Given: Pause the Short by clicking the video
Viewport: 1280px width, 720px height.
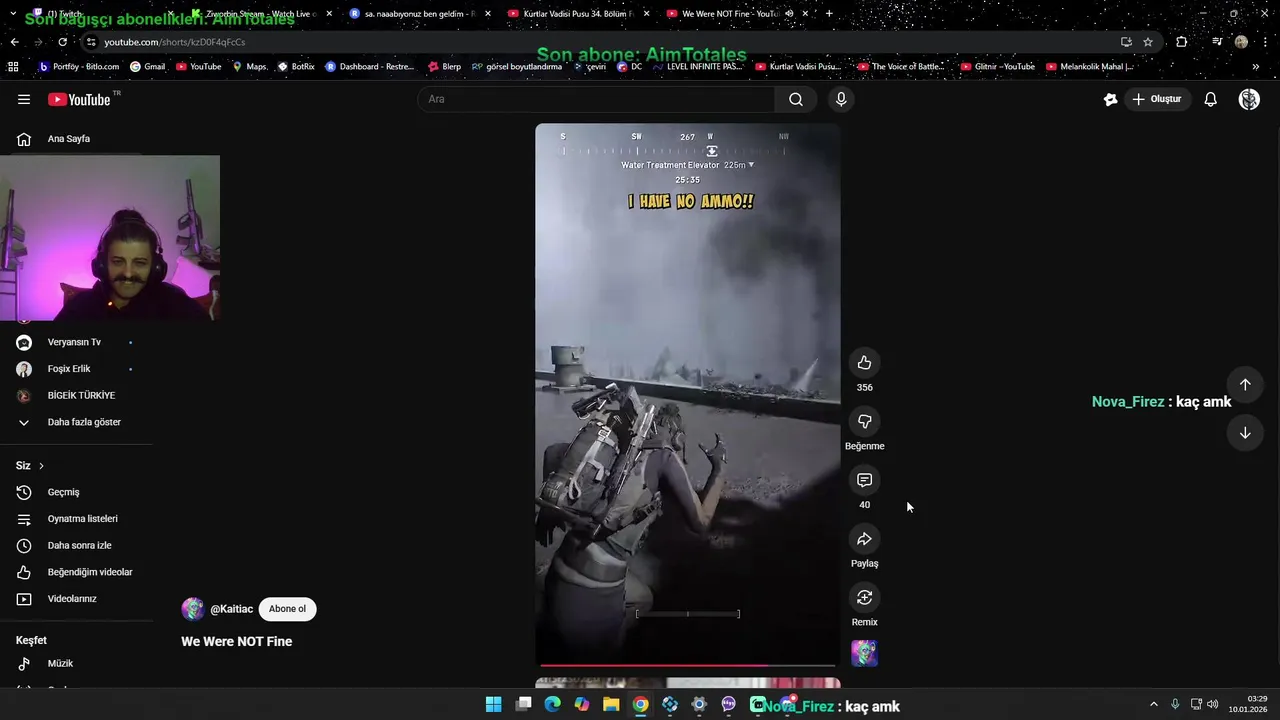Looking at the screenshot, I should point(688,393).
